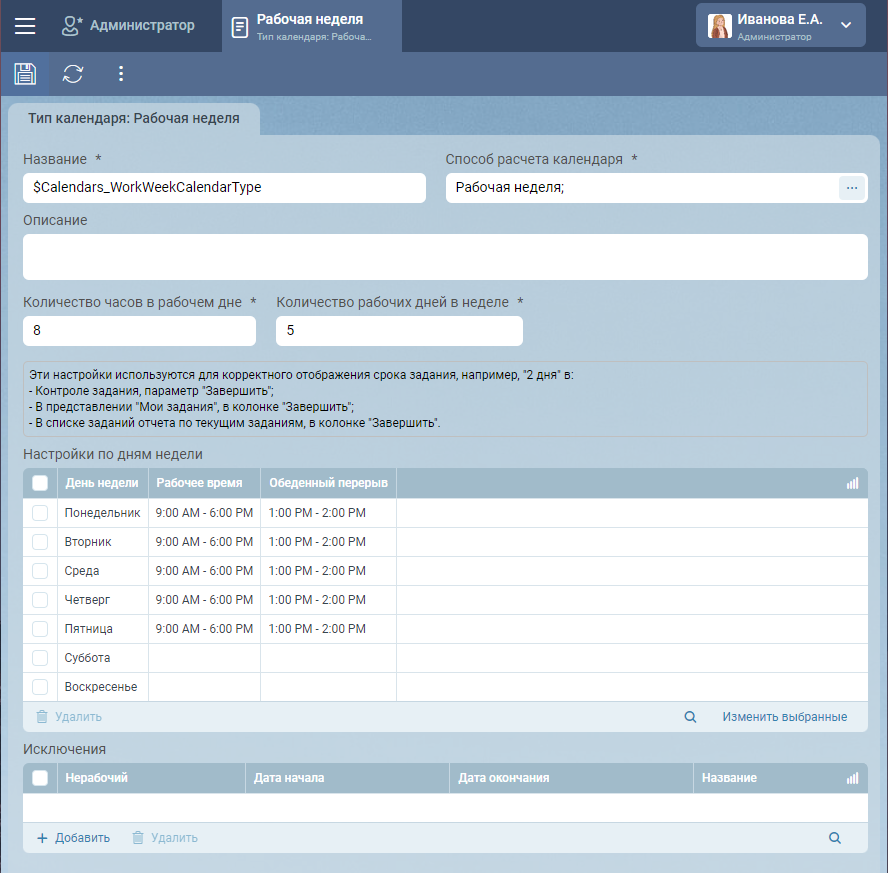Toggle select-all checkbox in exceptions table header
Image resolution: width=888 pixels, height=873 pixels.
[40, 778]
